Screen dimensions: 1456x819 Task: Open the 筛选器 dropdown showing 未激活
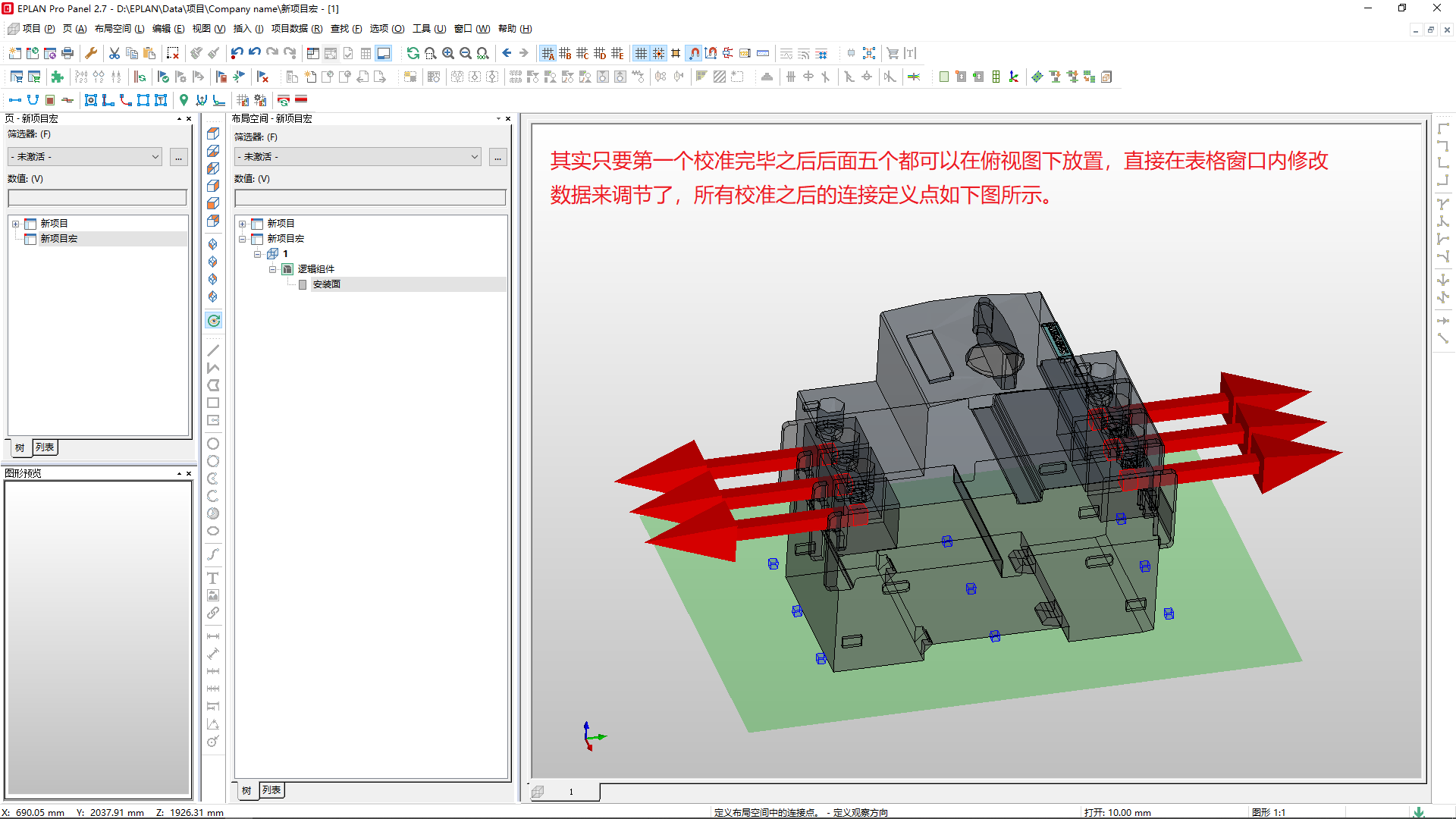coord(83,156)
